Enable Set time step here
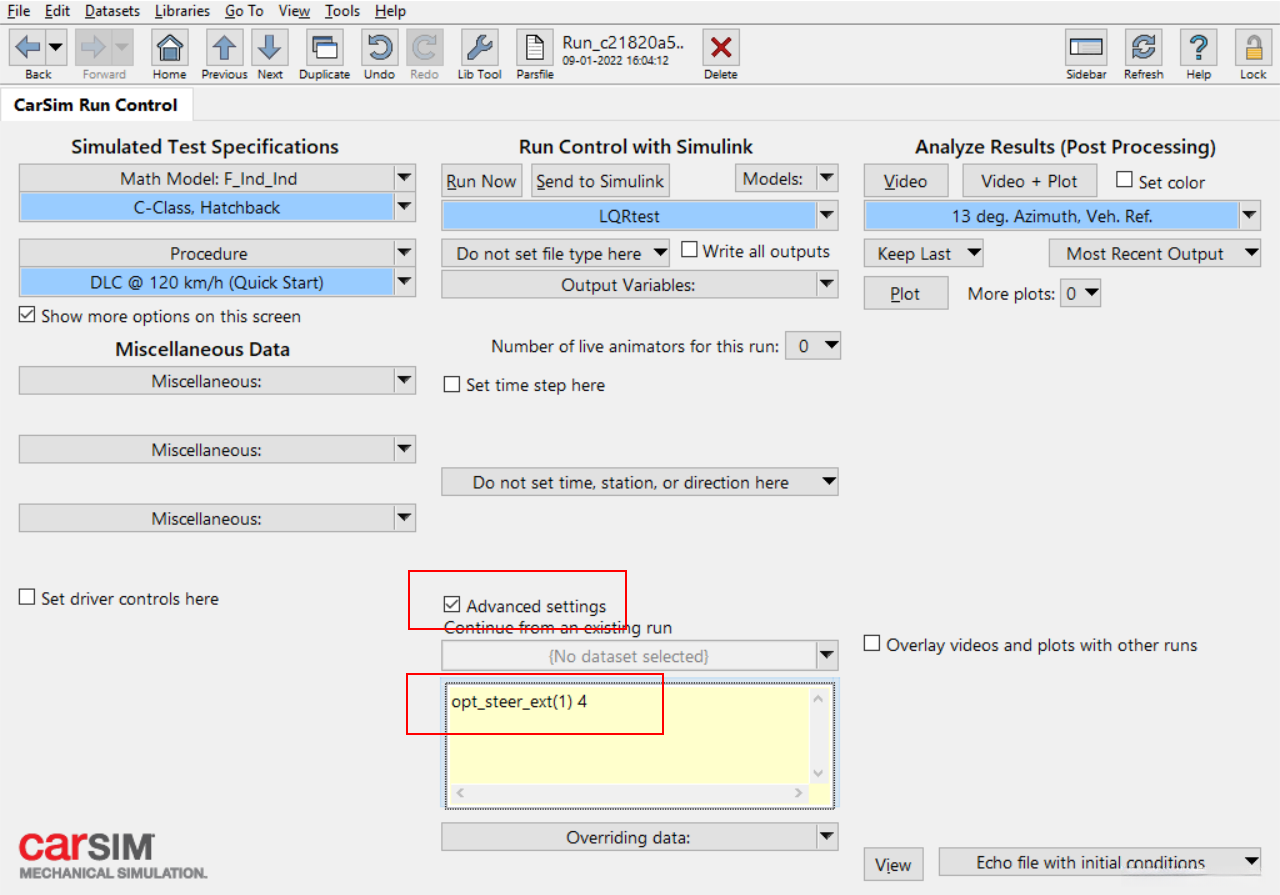The height and width of the screenshot is (895, 1280). pos(452,385)
